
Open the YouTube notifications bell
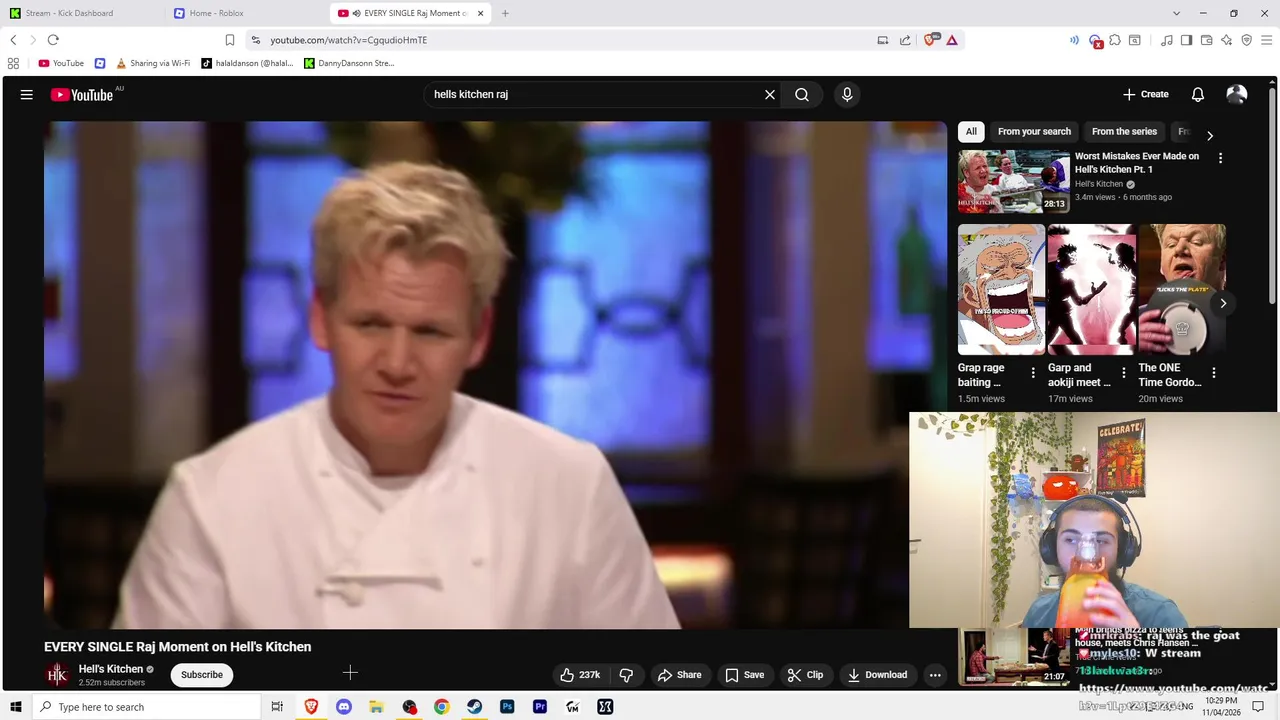(x=1198, y=95)
